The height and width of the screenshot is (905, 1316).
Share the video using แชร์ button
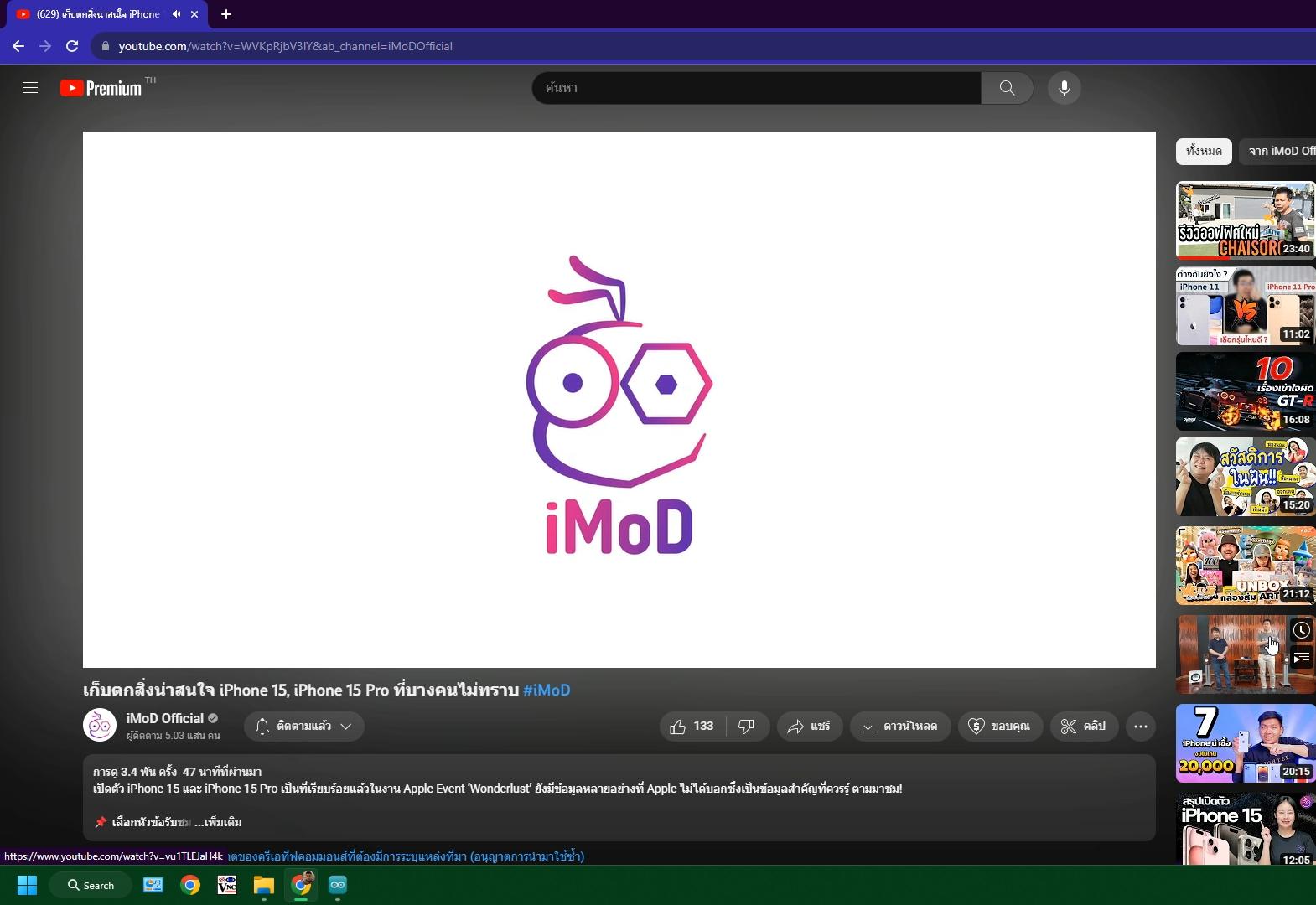click(809, 727)
